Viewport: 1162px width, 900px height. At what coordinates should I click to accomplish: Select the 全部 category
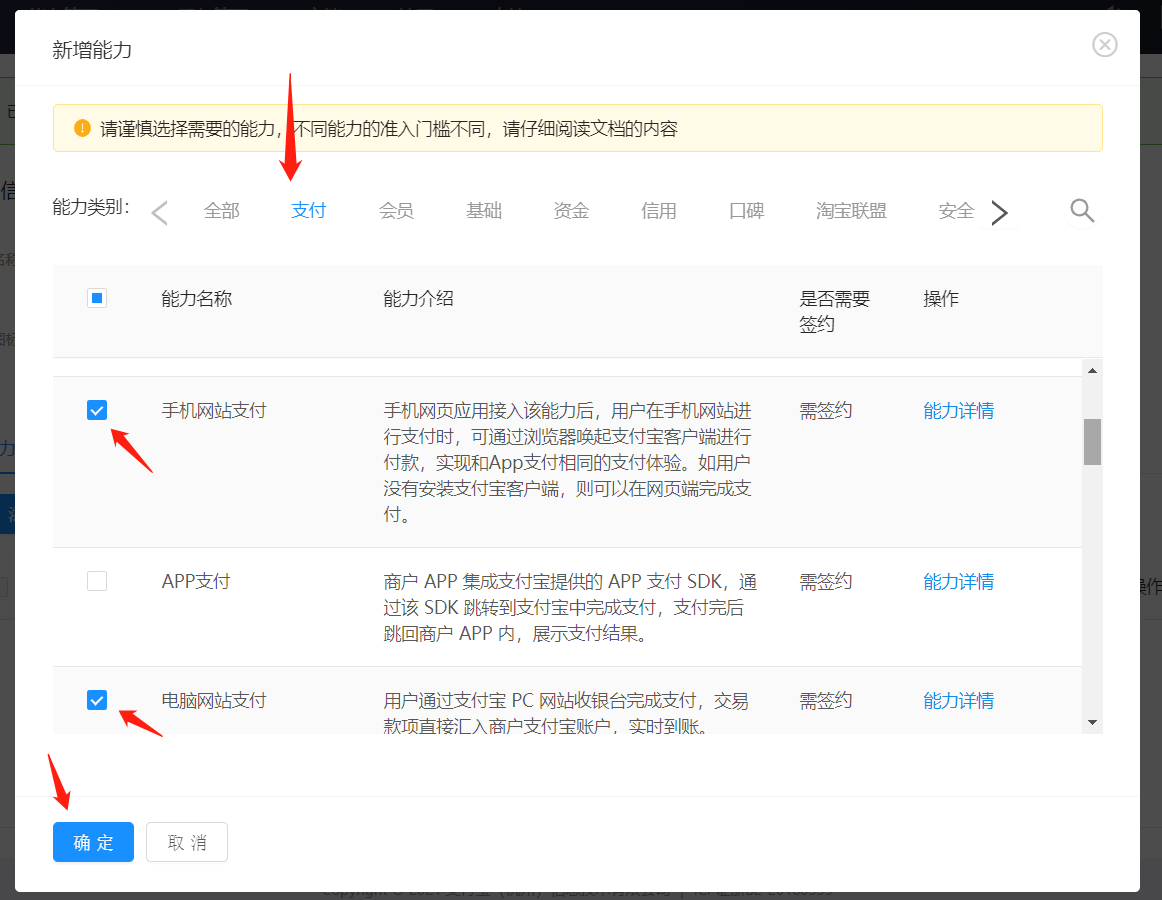click(x=221, y=211)
